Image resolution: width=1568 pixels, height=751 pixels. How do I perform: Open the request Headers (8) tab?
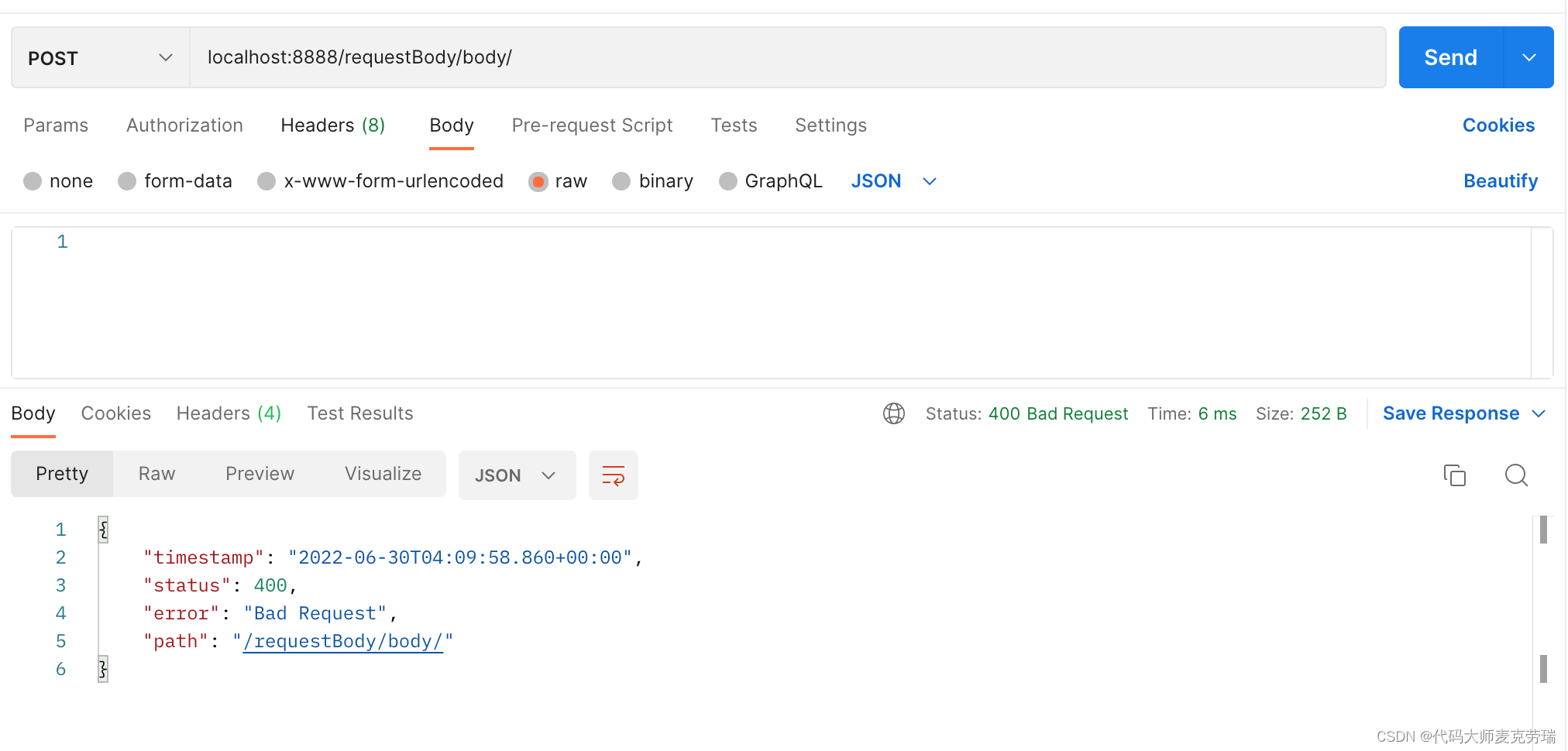[x=333, y=125]
